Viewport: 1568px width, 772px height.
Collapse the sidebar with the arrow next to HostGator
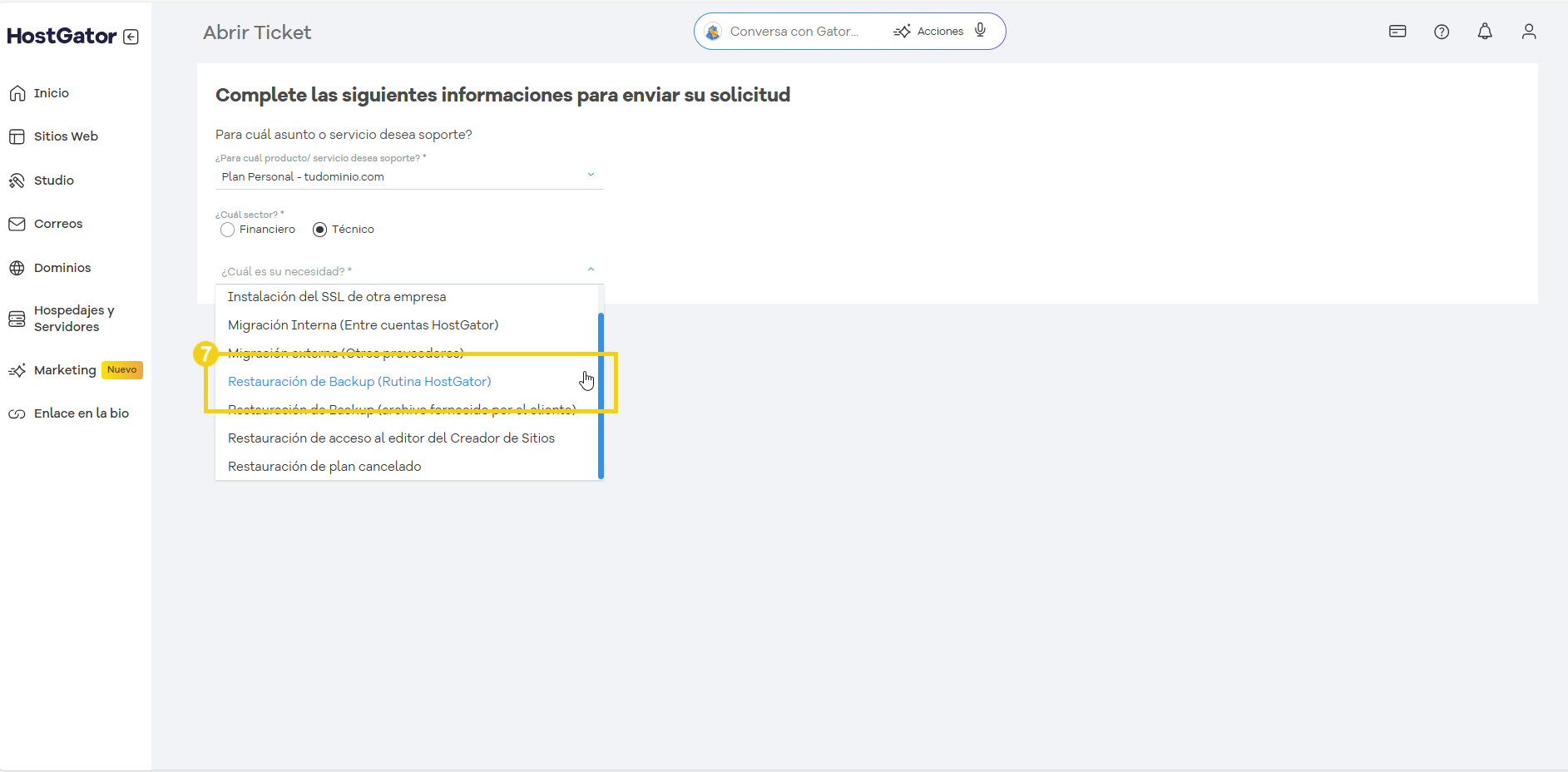point(131,36)
